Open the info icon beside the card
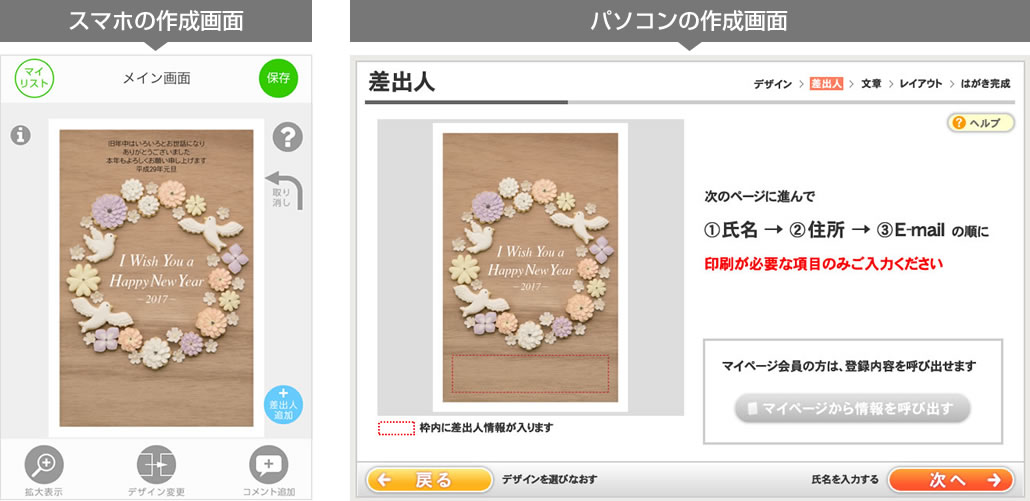 [21, 135]
